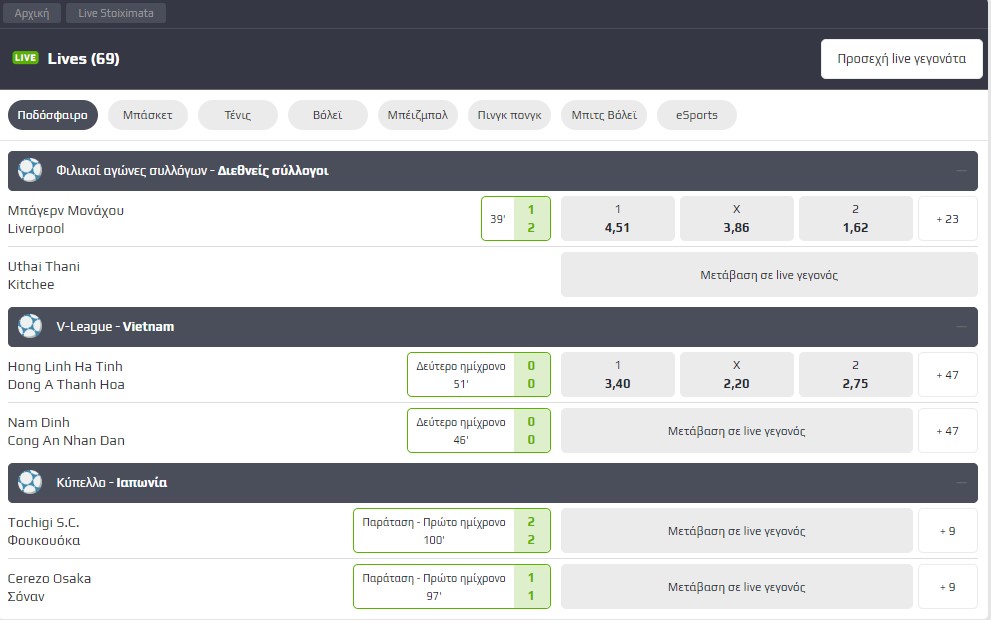
Task: Select the Ποδόσφαιρο sport tab
Action: [x=52, y=115]
